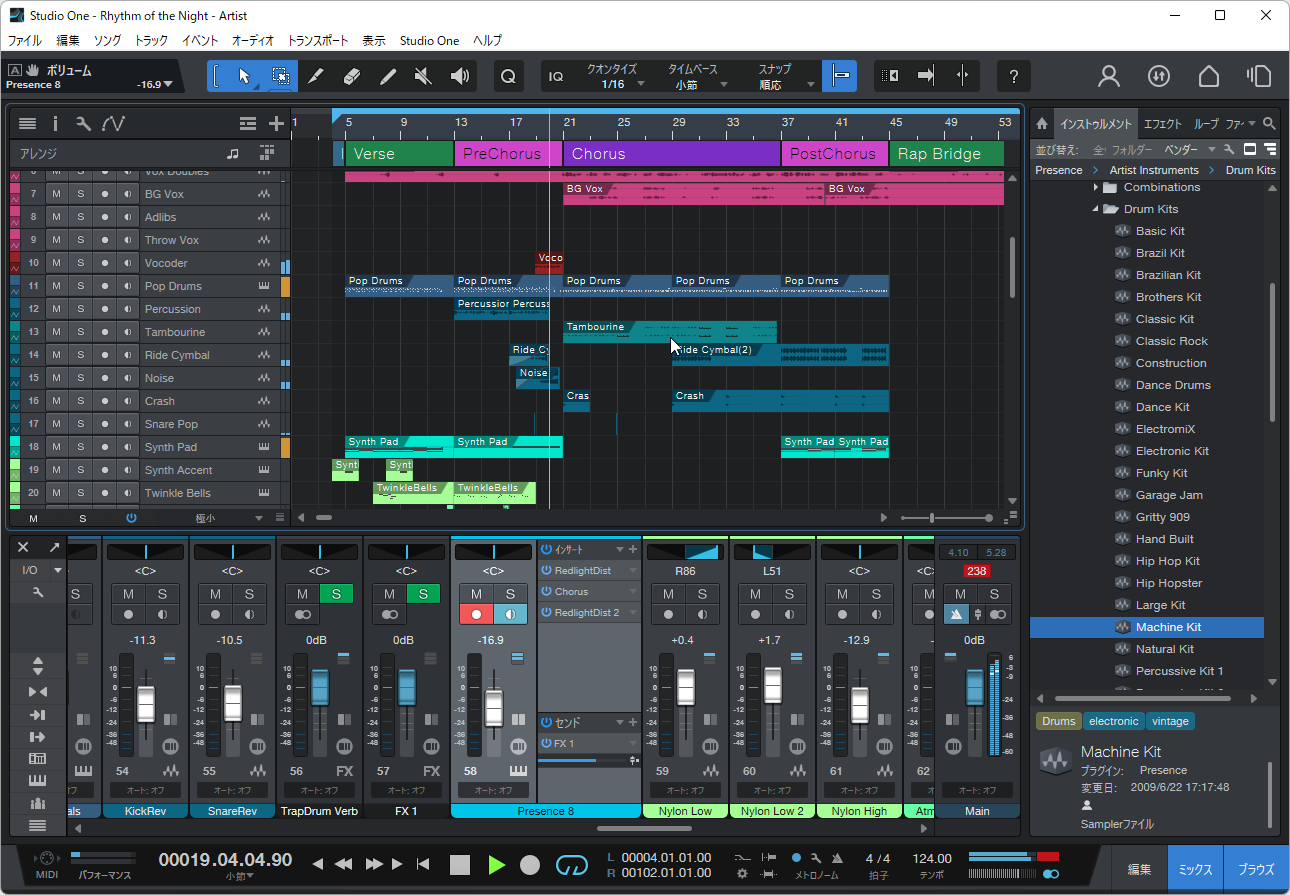1290x895 pixels.
Task: Open the トラック menu
Action: [x=149, y=41]
